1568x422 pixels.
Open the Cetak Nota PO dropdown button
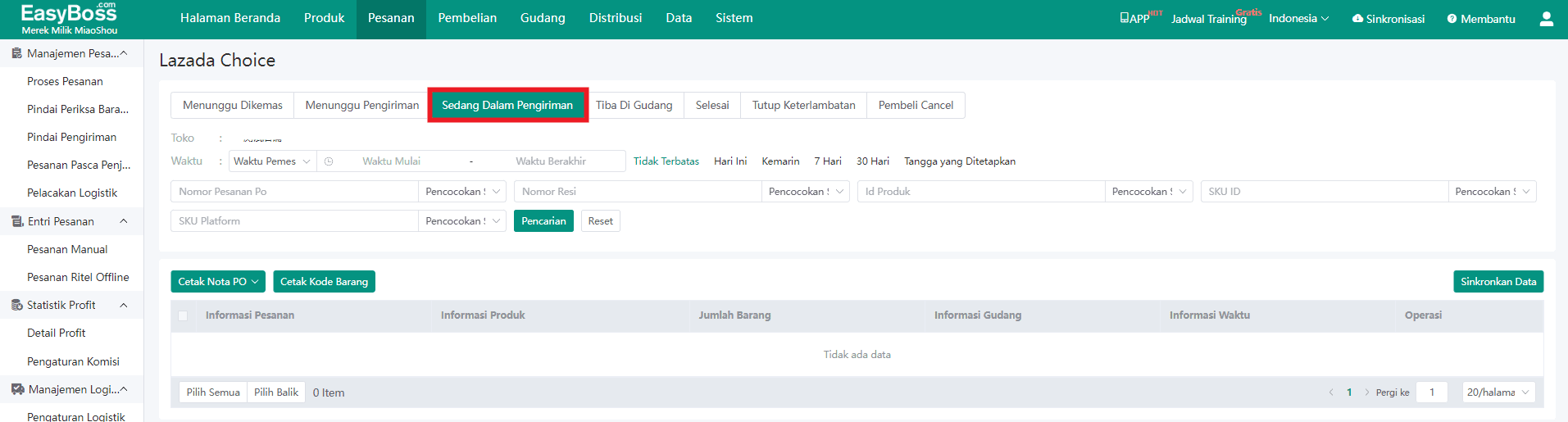pos(218,282)
